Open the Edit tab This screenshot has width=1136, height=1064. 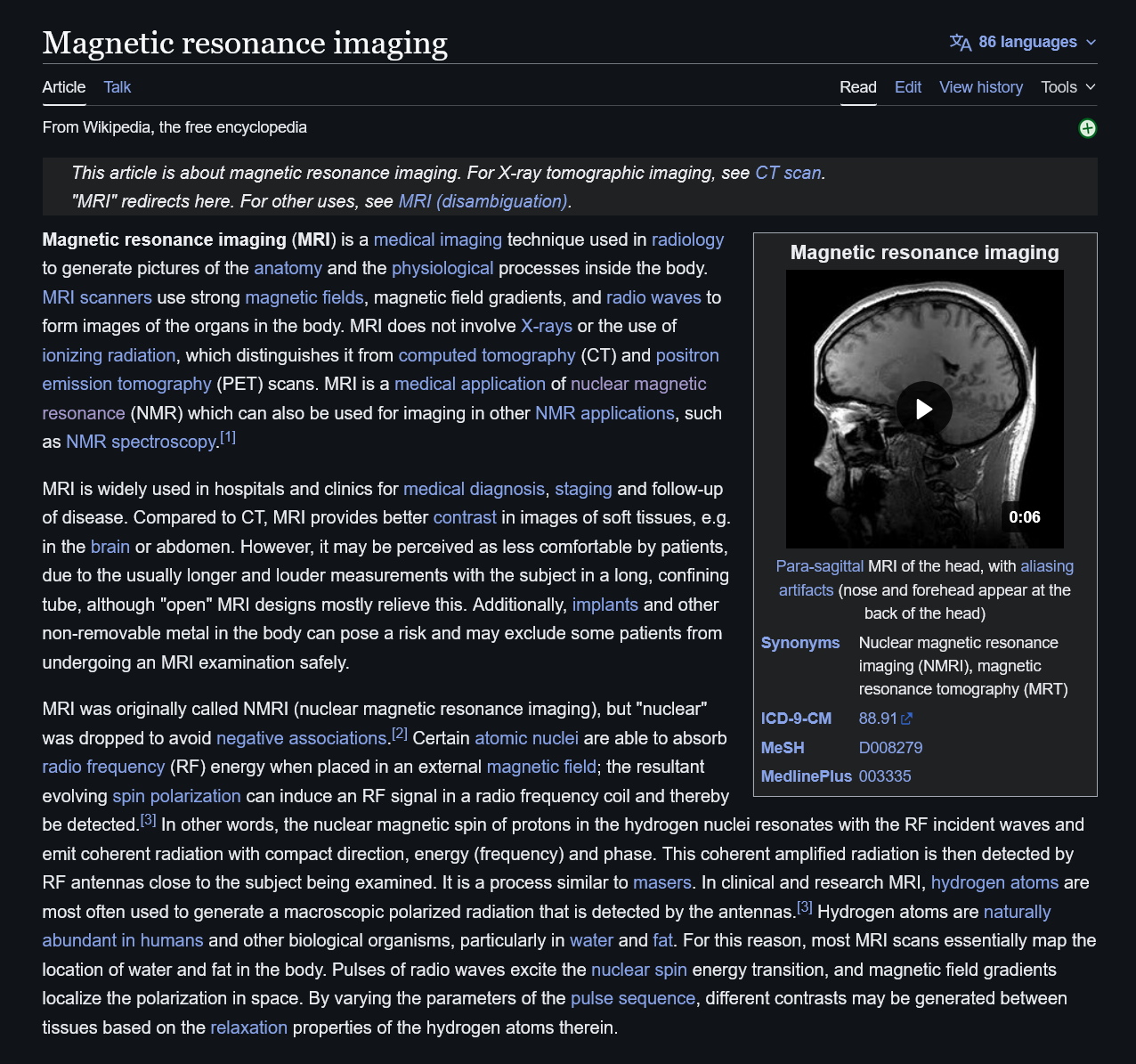[908, 87]
